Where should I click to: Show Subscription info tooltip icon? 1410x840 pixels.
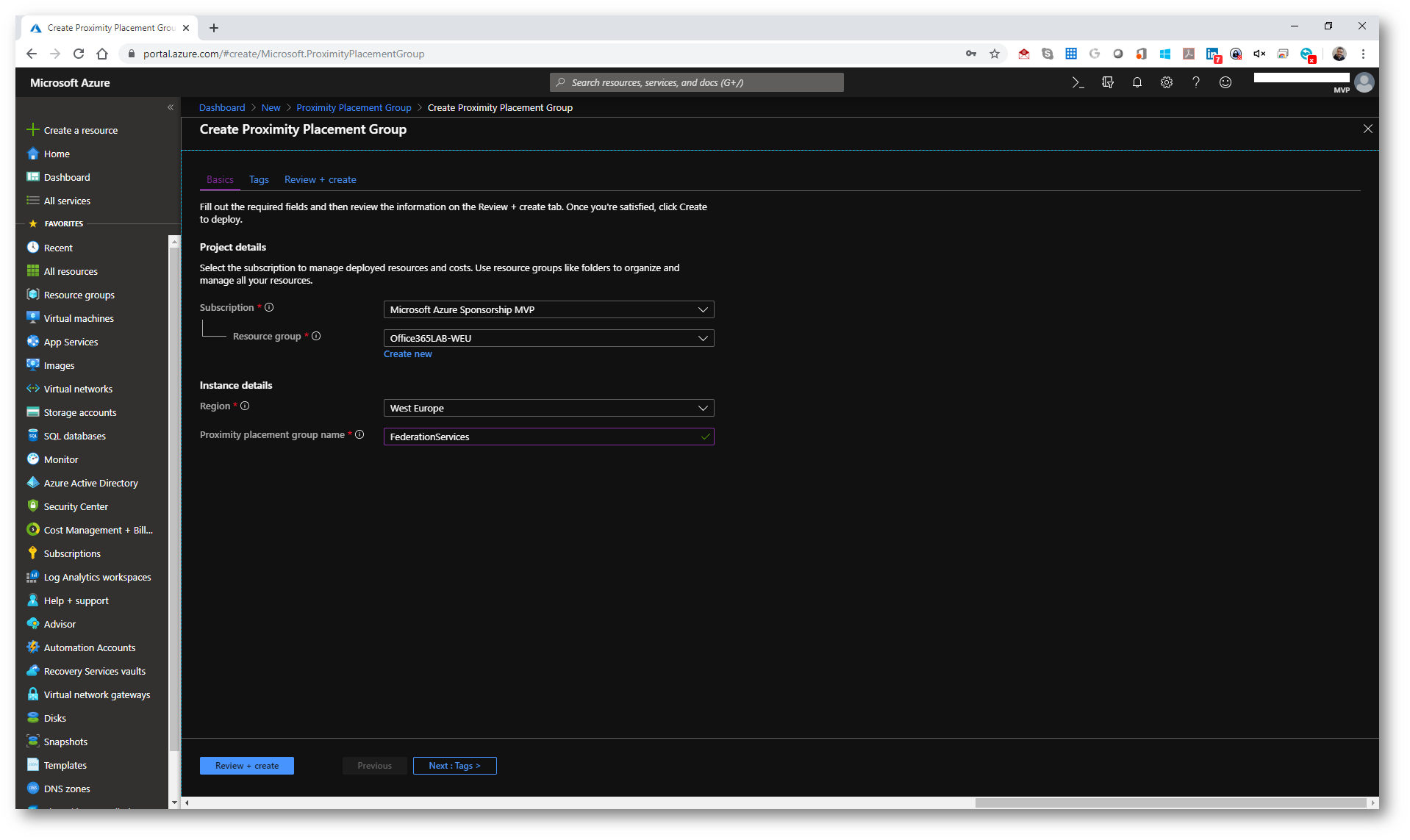point(269,307)
